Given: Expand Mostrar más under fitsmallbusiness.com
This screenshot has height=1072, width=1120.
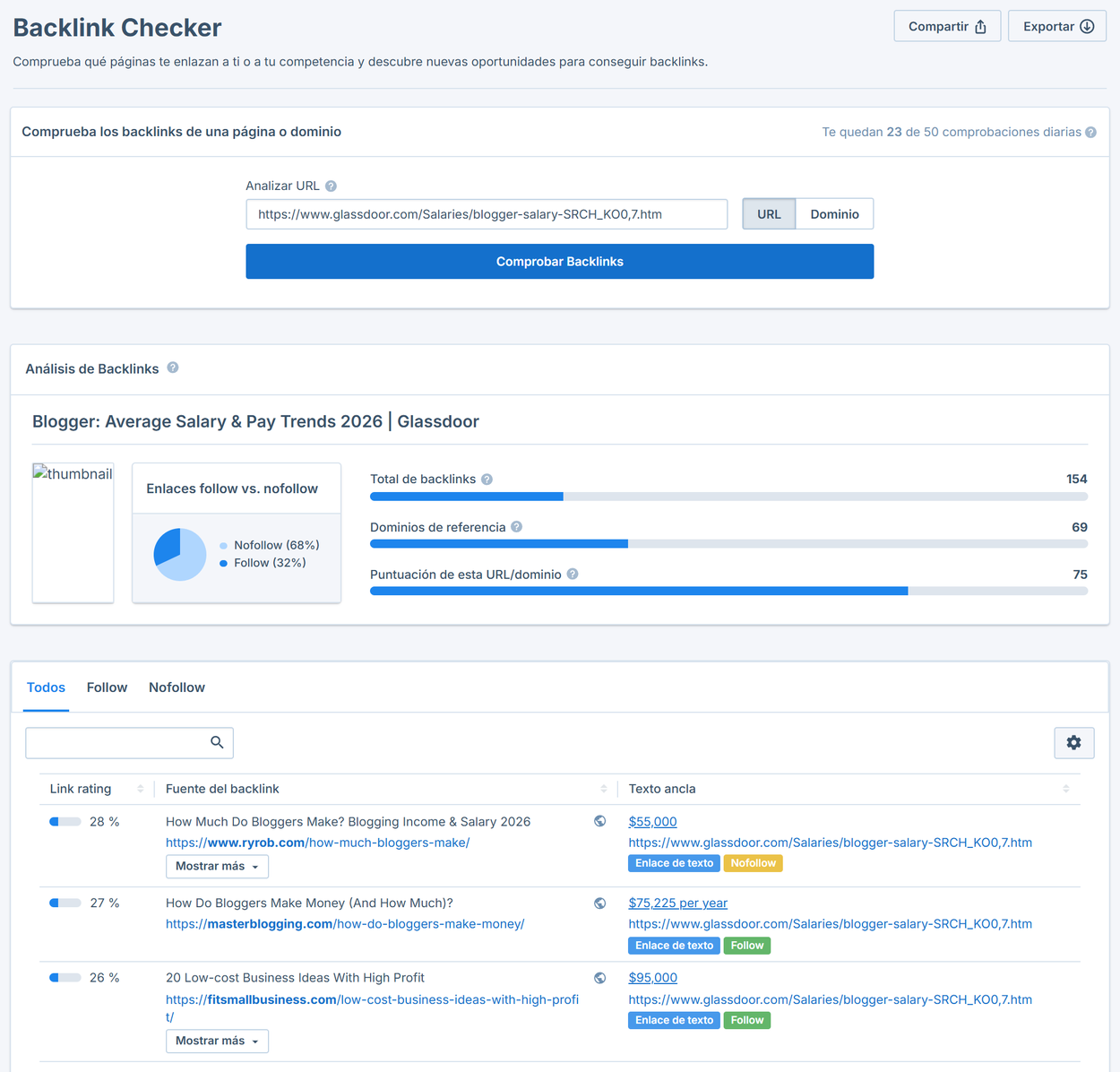Looking at the screenshot, I should [x=217, y=1041].
